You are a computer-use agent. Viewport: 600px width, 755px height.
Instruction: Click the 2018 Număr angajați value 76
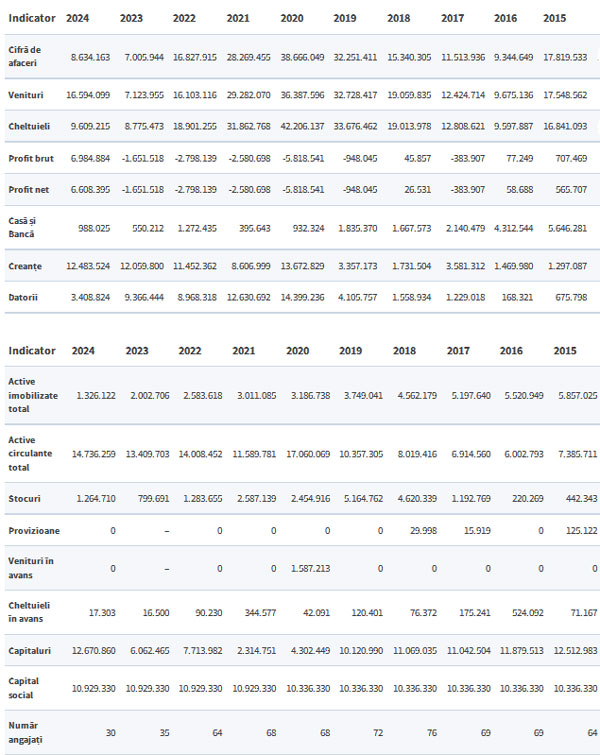pyautogui.click(x=432, y=732)
